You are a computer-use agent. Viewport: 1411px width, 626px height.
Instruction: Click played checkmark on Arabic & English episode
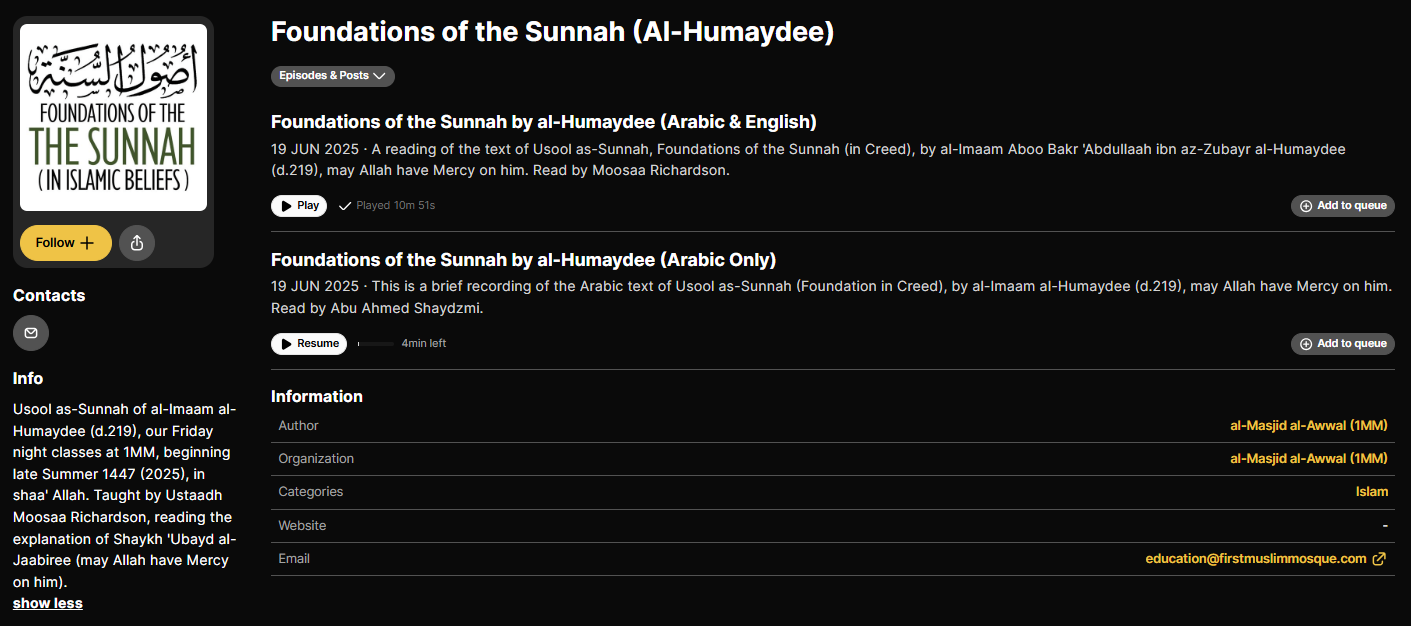click(345, 206)
